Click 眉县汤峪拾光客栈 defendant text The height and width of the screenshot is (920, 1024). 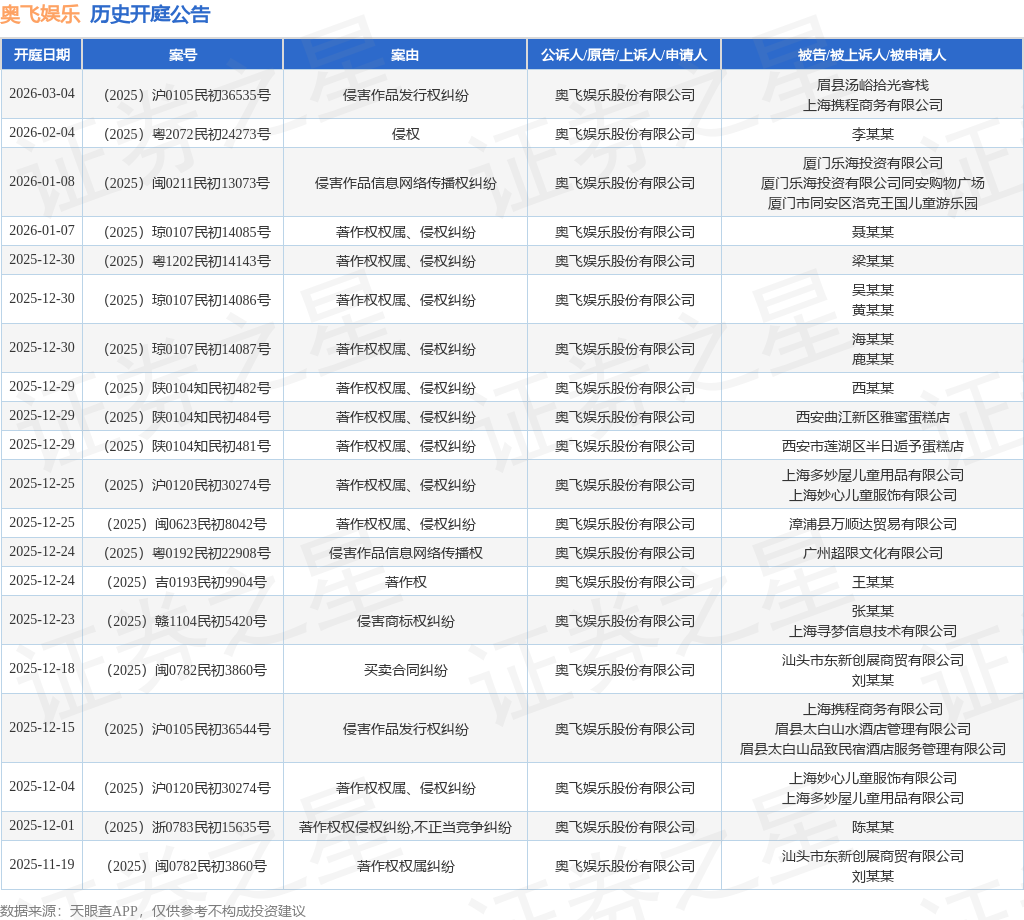point(872,85)
